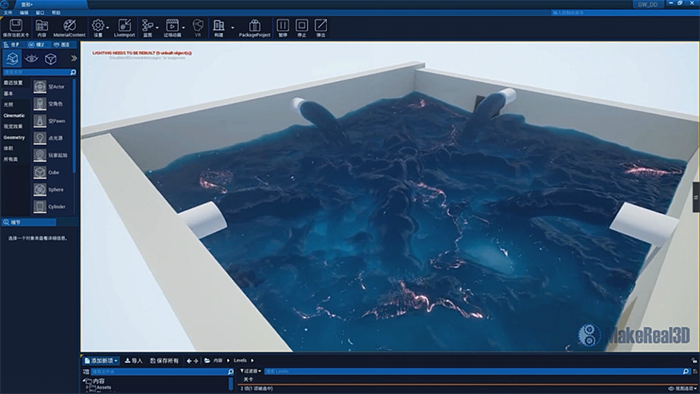Stop playback with the square stop button
700x394 pixels.
302,25
